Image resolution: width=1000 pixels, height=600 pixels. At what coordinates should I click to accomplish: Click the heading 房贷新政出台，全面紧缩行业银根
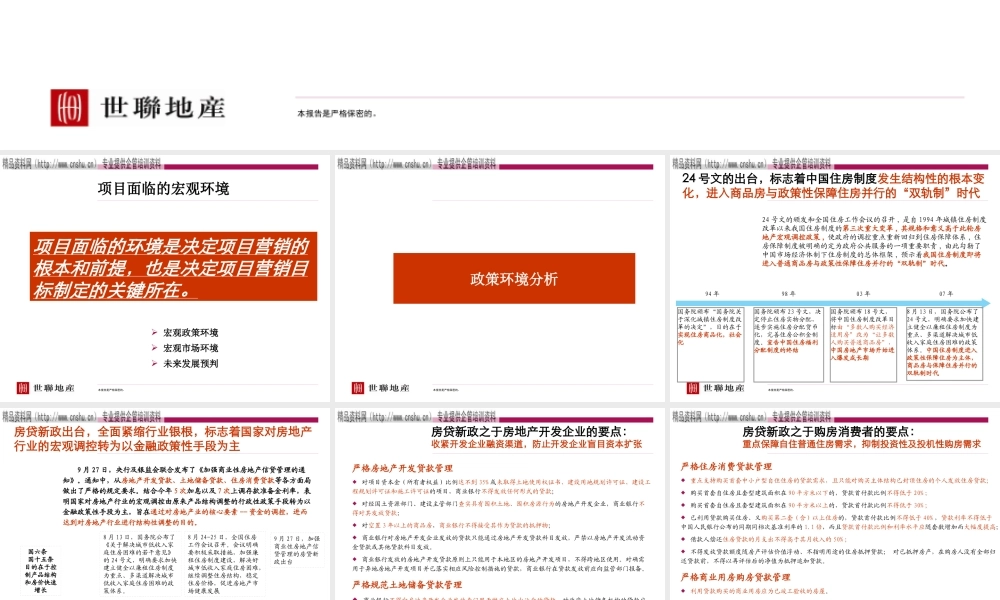(x=163, y=439)
